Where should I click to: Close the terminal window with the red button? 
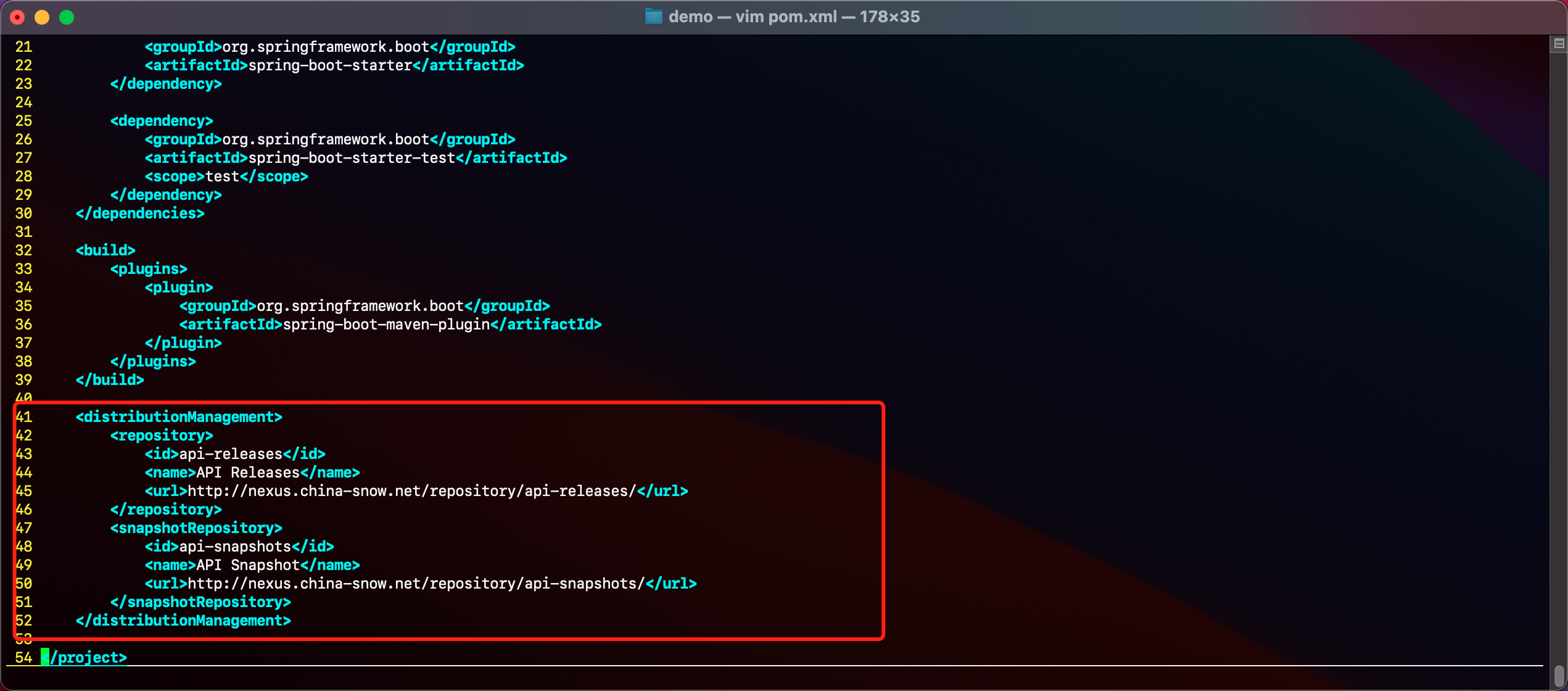pyautogui.click(x=17, y=17)
